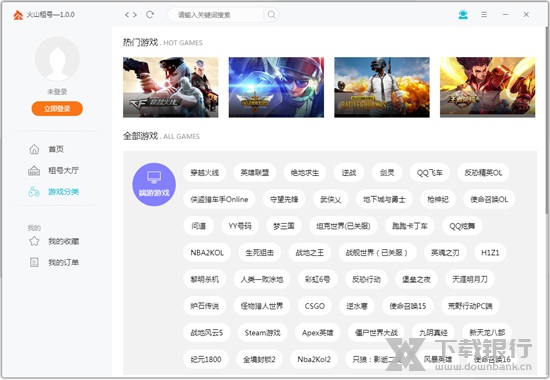Viewport: 550px width, 380px height.
Task: Select the 炉石传说 game tag
Action: (205, 306)
